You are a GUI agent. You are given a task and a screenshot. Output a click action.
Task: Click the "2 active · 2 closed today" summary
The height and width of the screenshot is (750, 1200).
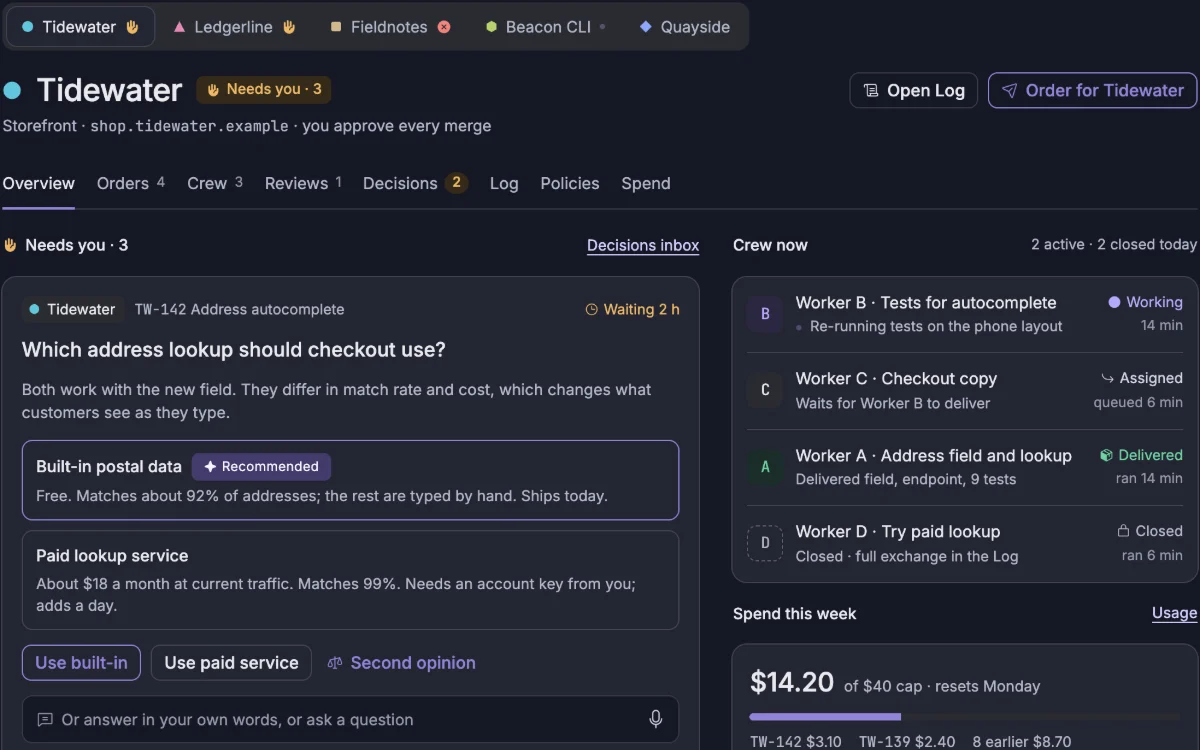(1114, 245)
